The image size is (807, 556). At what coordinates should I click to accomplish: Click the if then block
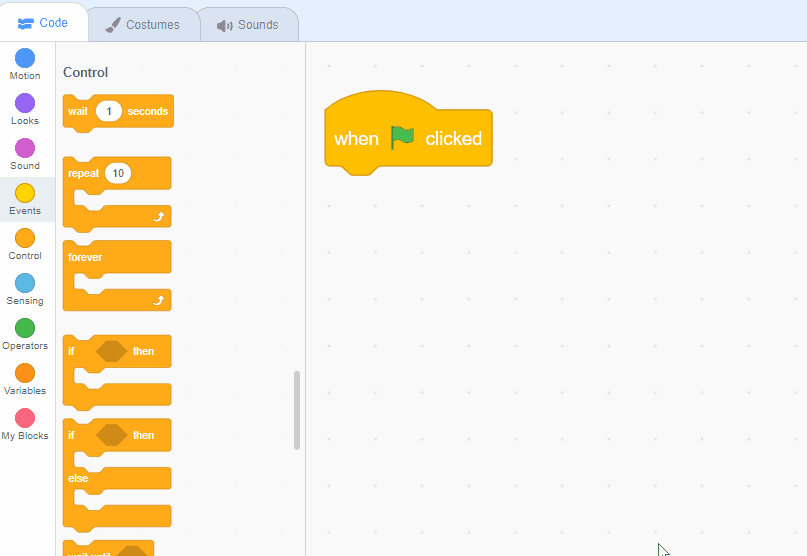(x=117, y=372)
